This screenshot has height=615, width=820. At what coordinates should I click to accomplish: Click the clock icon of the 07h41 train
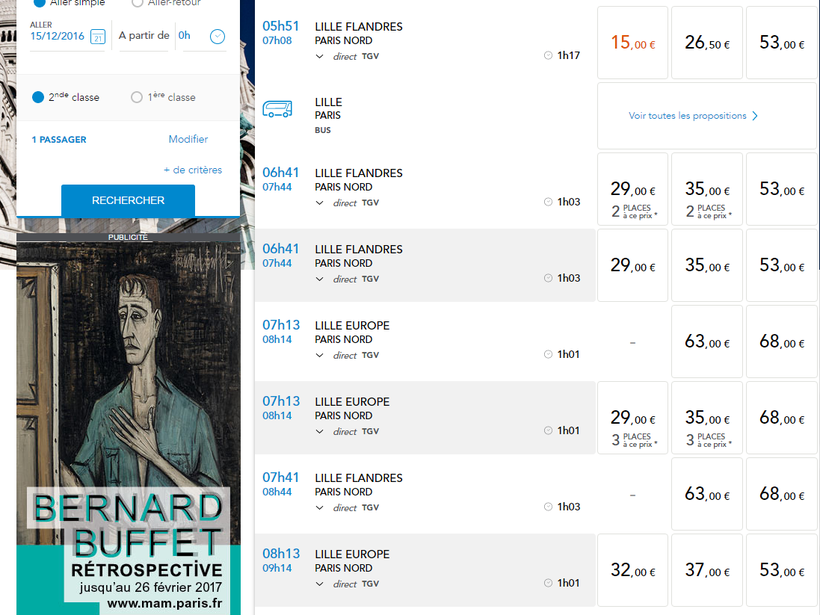[x=548, y=507]
